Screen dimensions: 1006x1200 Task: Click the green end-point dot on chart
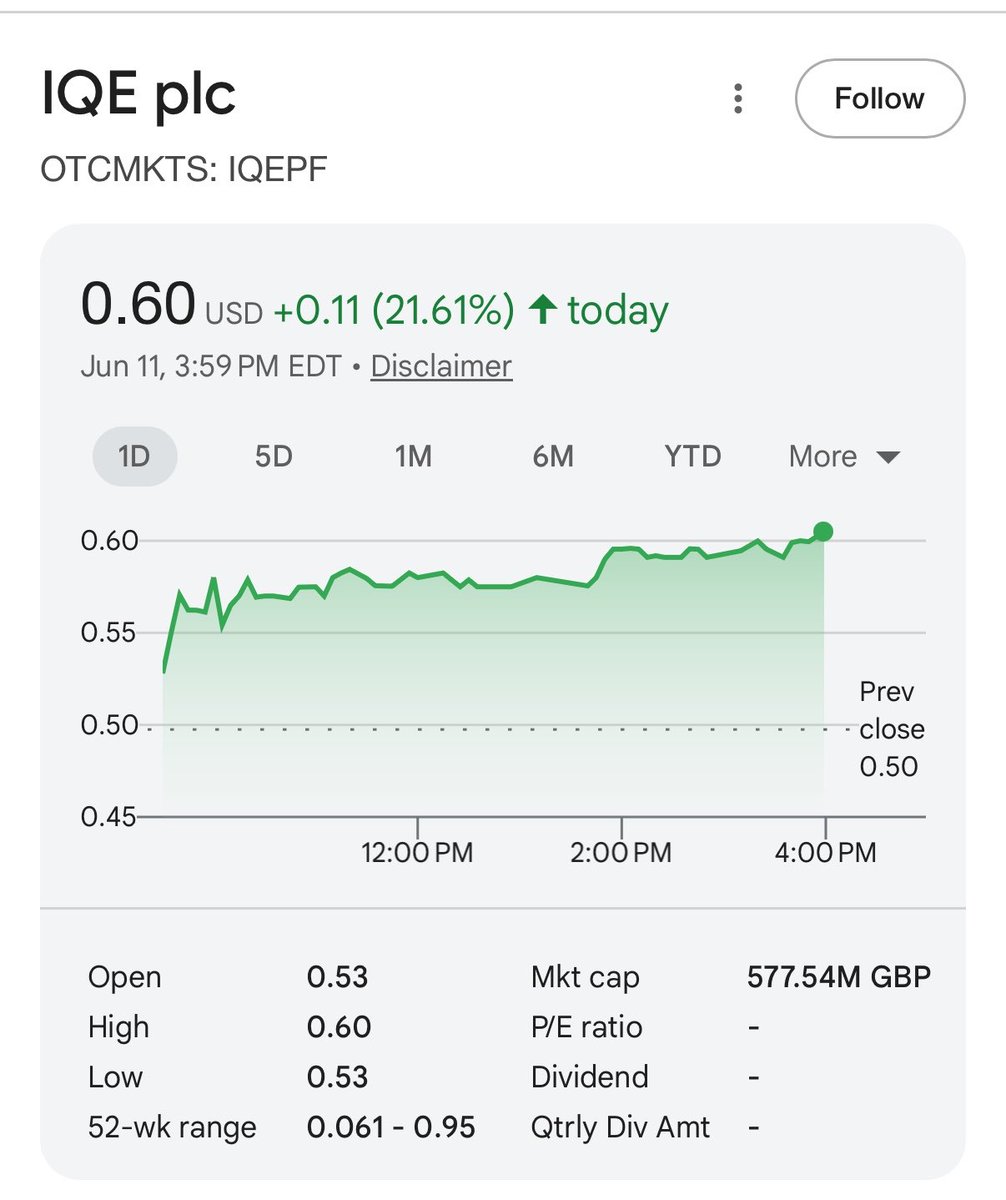click(x=823, y=531)
